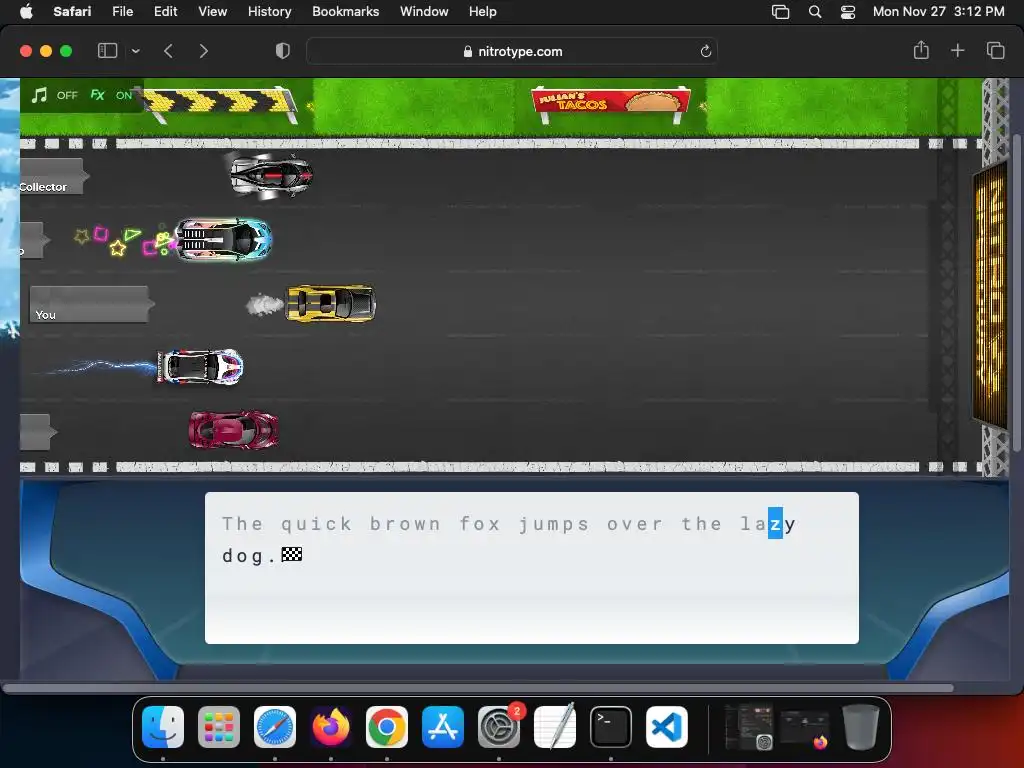Click the date and time in the menu bar
Image resolution: width=1024 pixels, height=768 pixels.
point(938,11)
